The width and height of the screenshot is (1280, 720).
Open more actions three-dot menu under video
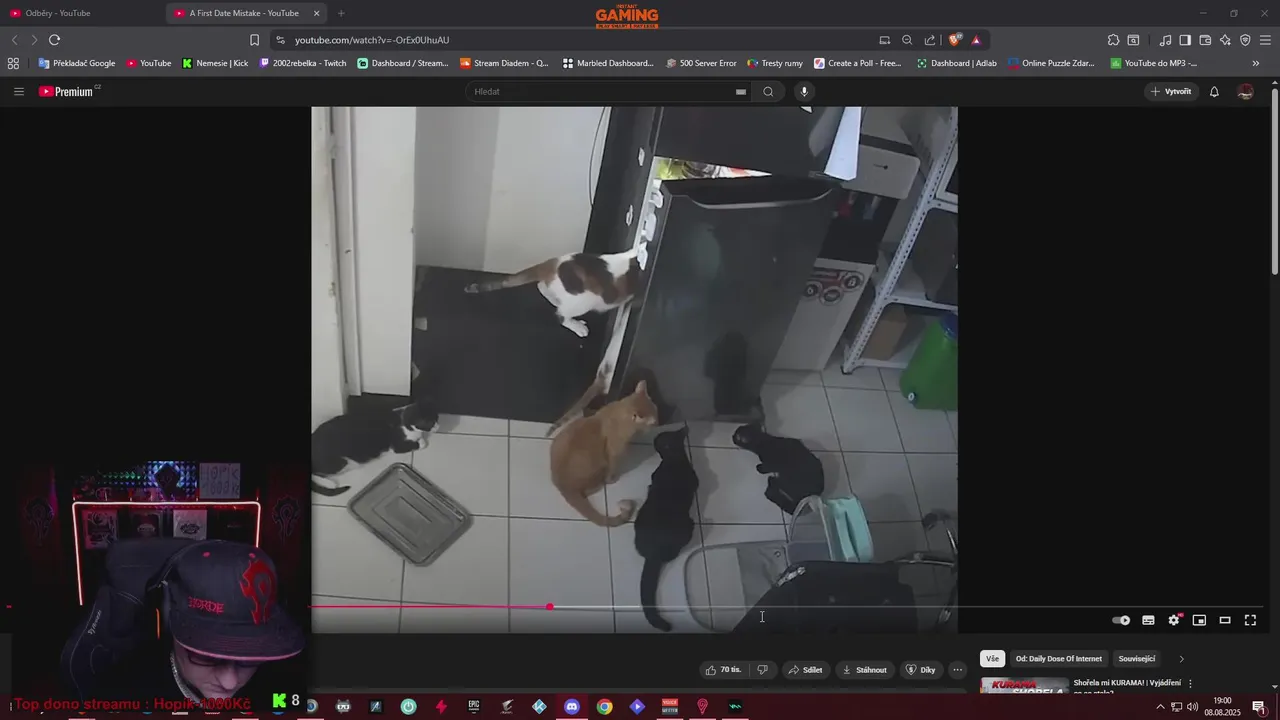957,670
